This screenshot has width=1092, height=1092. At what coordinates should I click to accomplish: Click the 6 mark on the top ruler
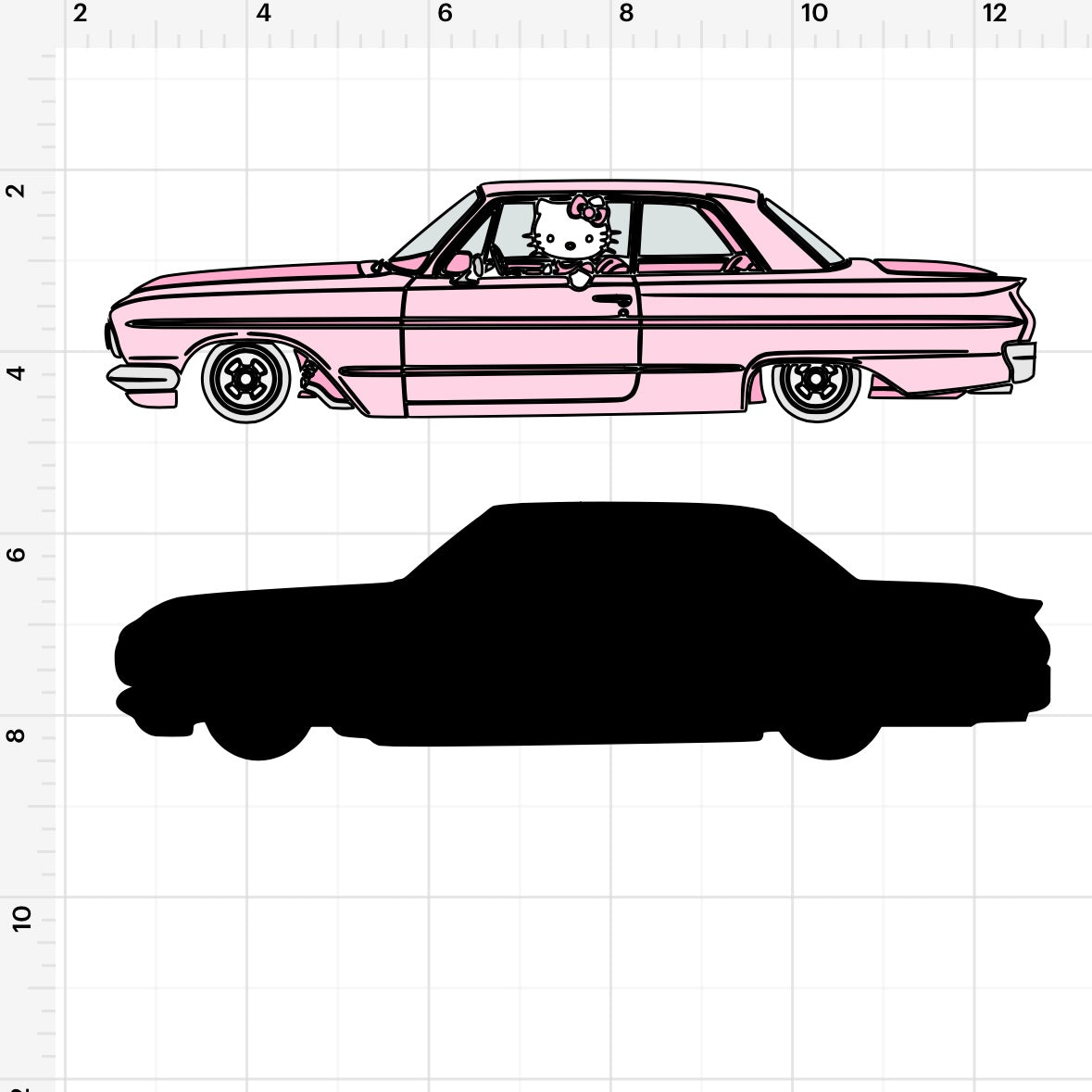tap(445, 14)
